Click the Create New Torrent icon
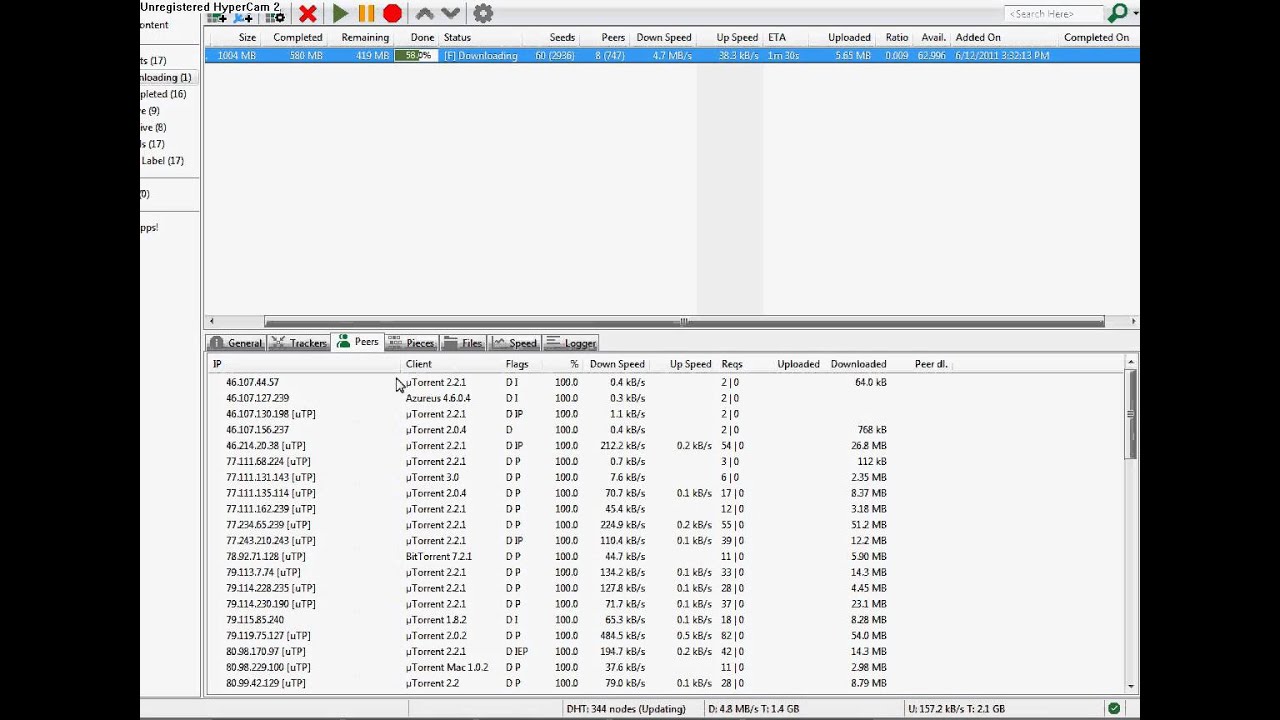The height and width of the screenshot is (720, 1280). pyautogui.click(x=275, y=16)
